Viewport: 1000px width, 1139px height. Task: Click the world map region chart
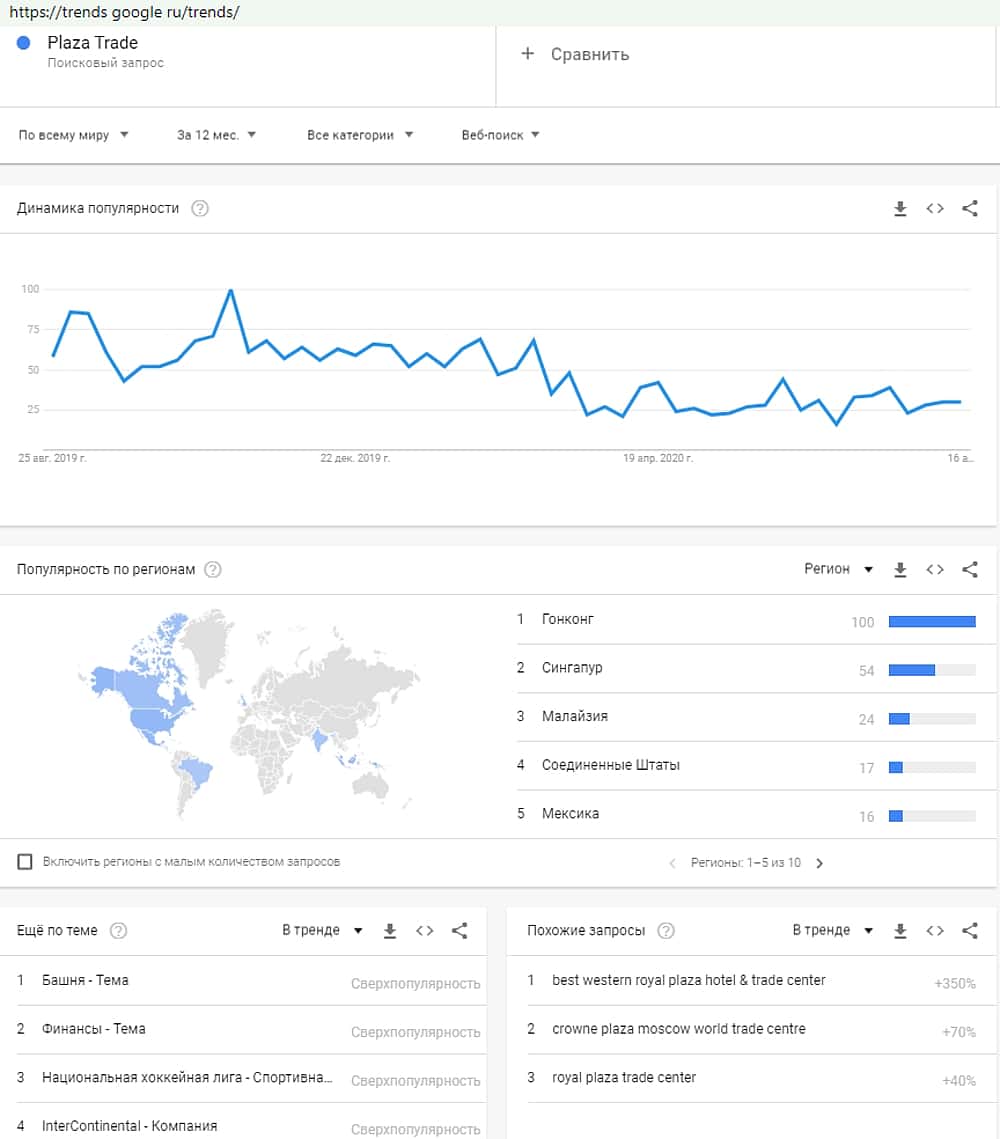click(x=248, y=710)
